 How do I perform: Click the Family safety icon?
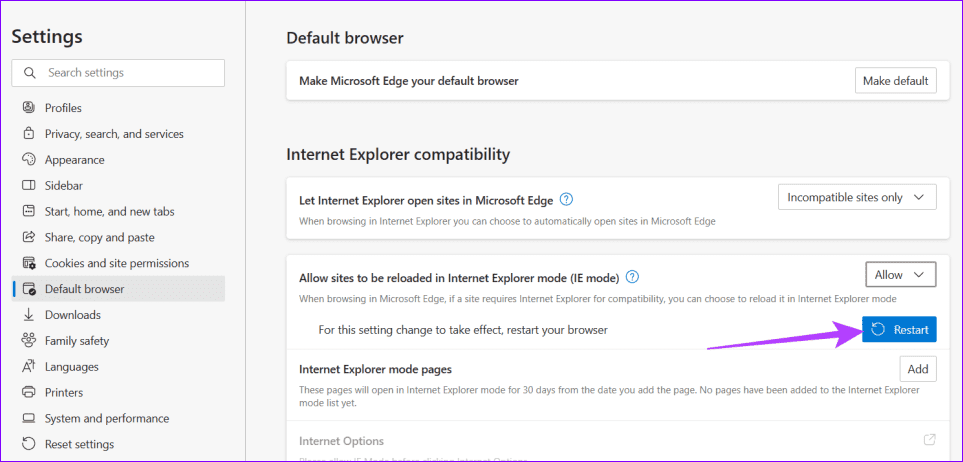pos(28,340)
